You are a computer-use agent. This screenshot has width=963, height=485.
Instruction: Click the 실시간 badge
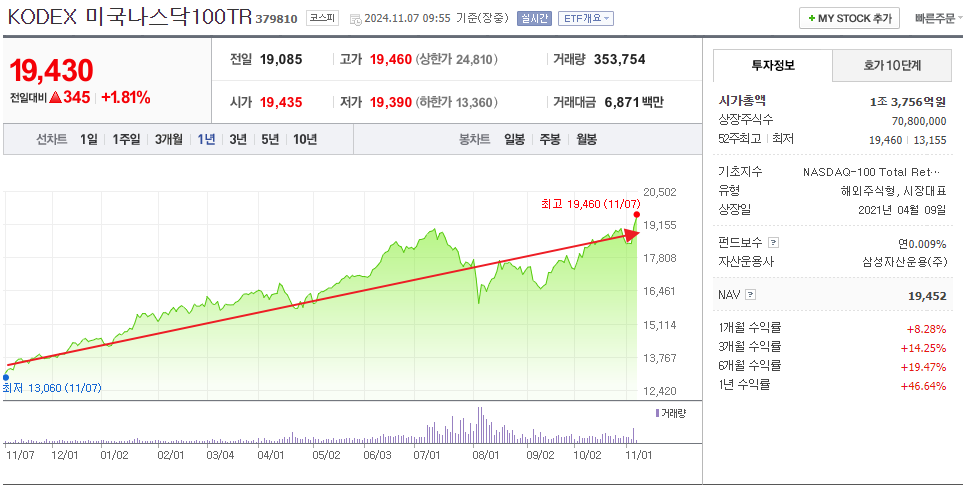534,18
